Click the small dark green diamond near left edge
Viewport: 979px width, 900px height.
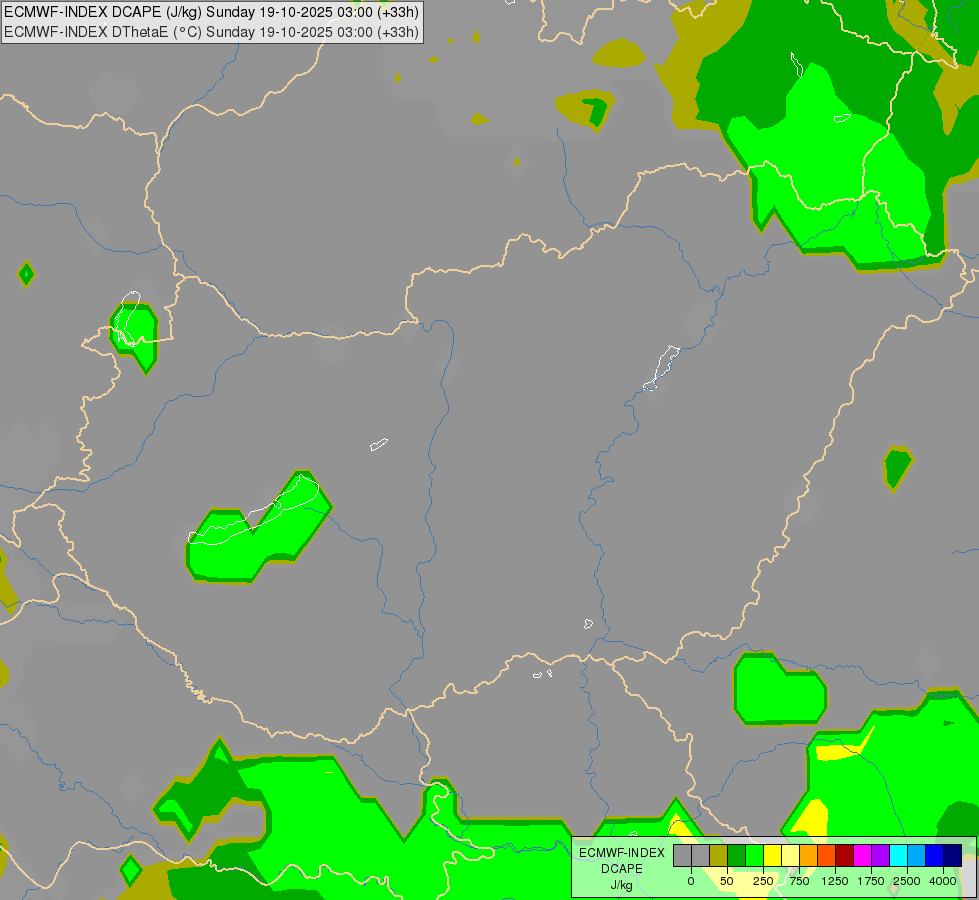(26, 274)
